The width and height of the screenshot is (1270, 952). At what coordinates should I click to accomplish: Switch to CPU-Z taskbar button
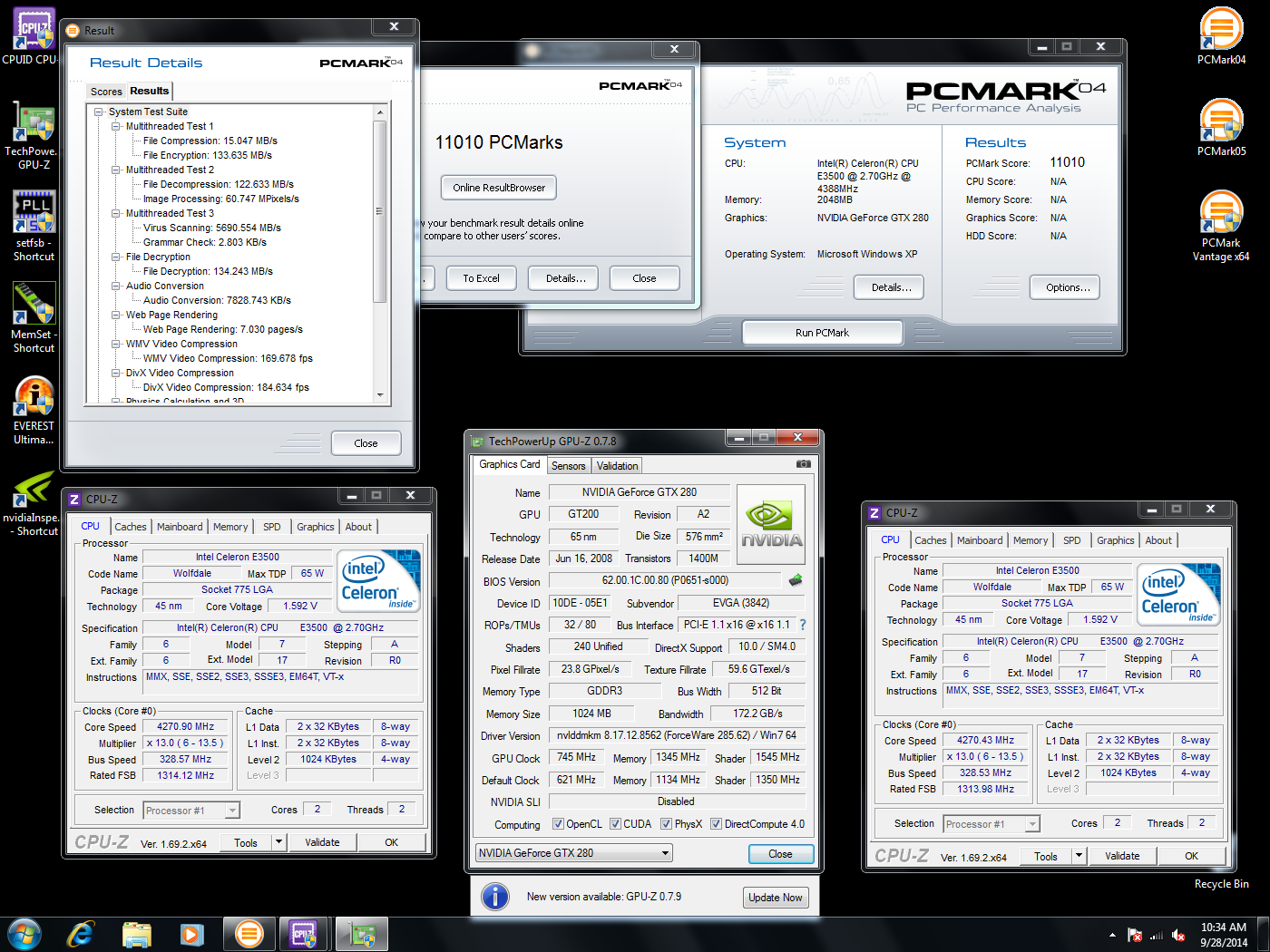[x=305, y=934]
